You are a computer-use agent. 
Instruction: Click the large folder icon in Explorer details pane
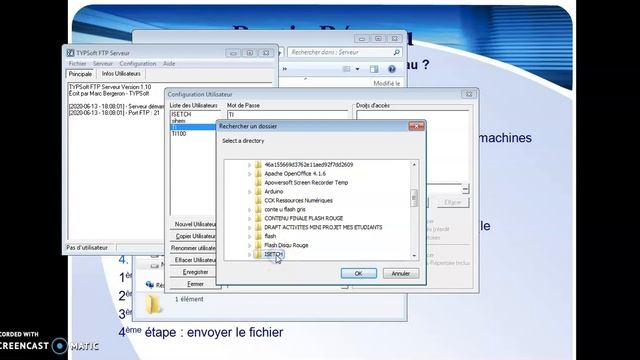153,304
